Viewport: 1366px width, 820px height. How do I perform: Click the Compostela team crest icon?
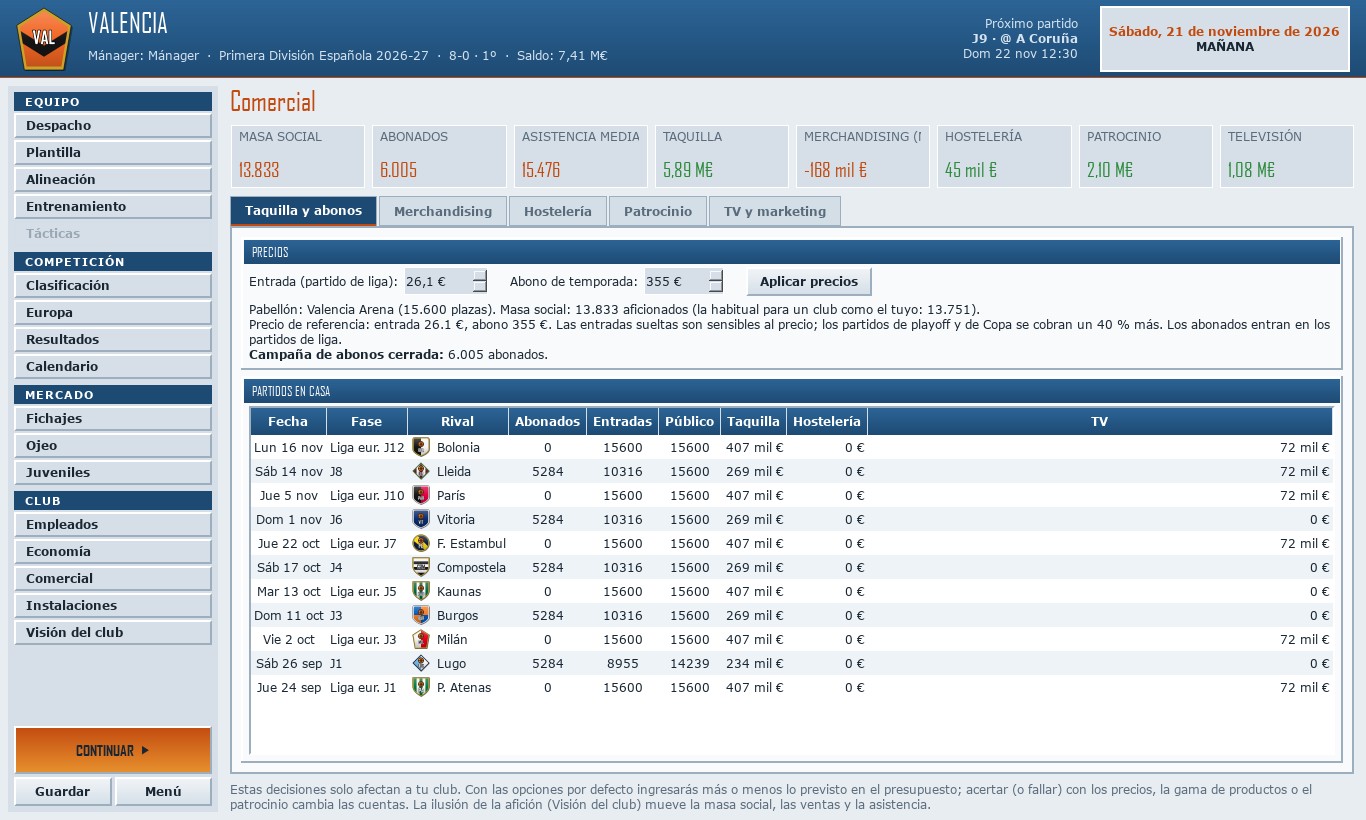[x=421, y=568]
